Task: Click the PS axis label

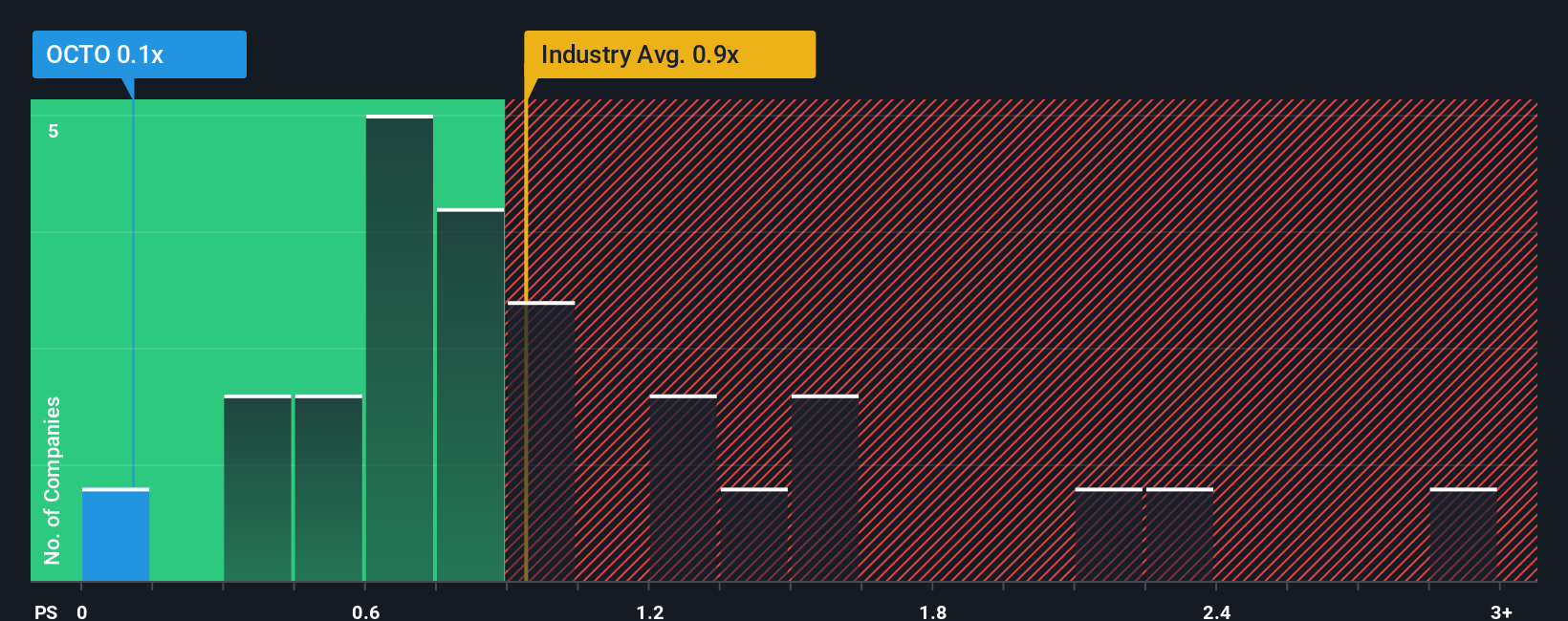Action: 46,611
